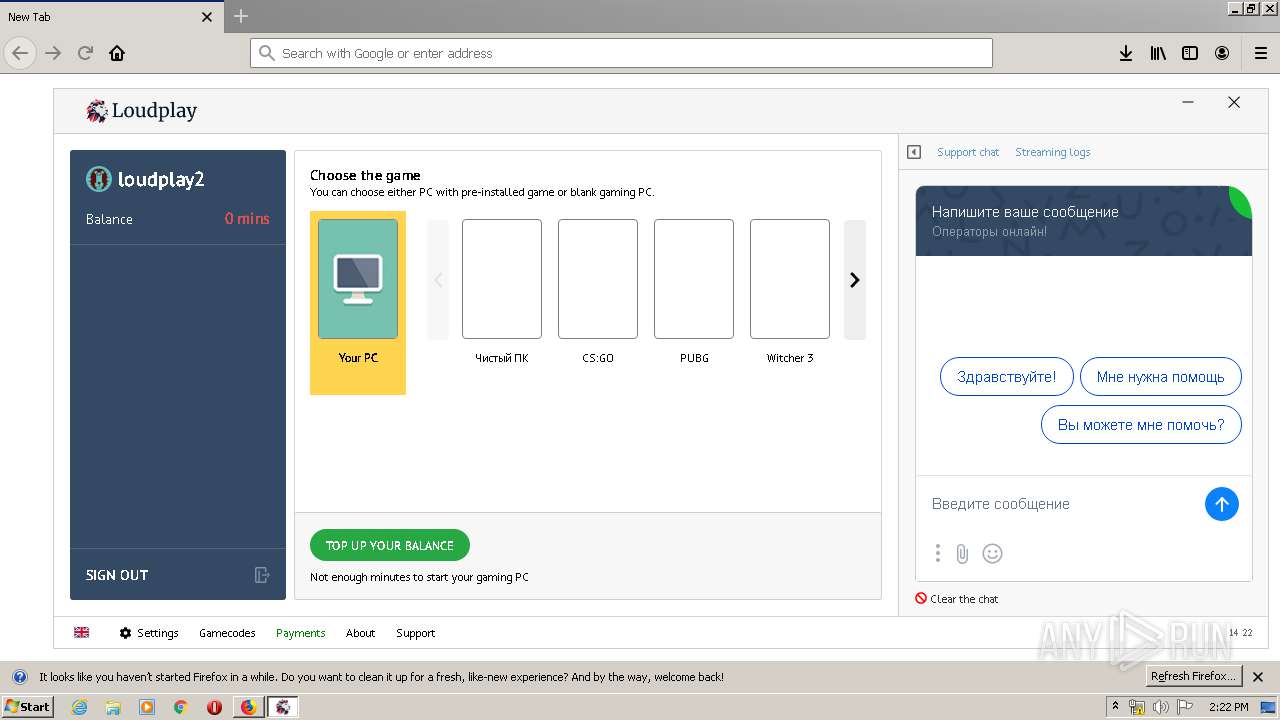
Task: Open Firefox hamburger menu
Action: (1261, 53)
